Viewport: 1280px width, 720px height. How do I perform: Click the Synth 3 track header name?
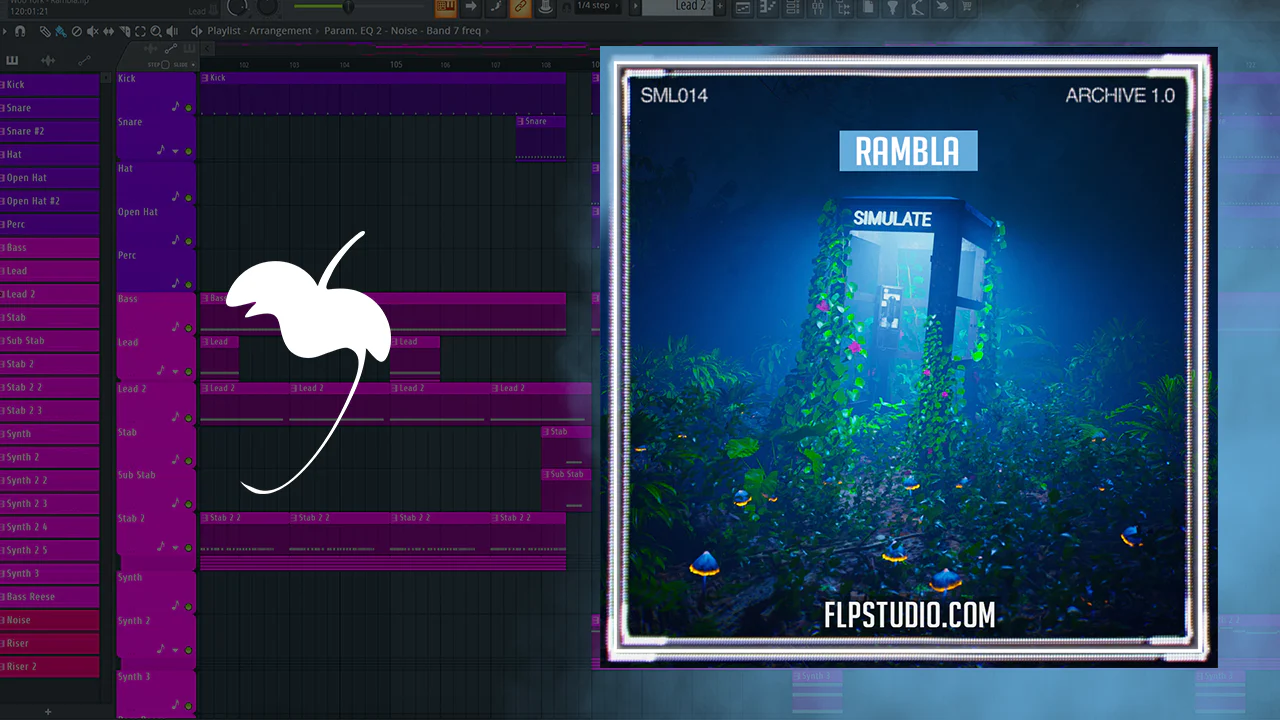[x=134, y=677]
